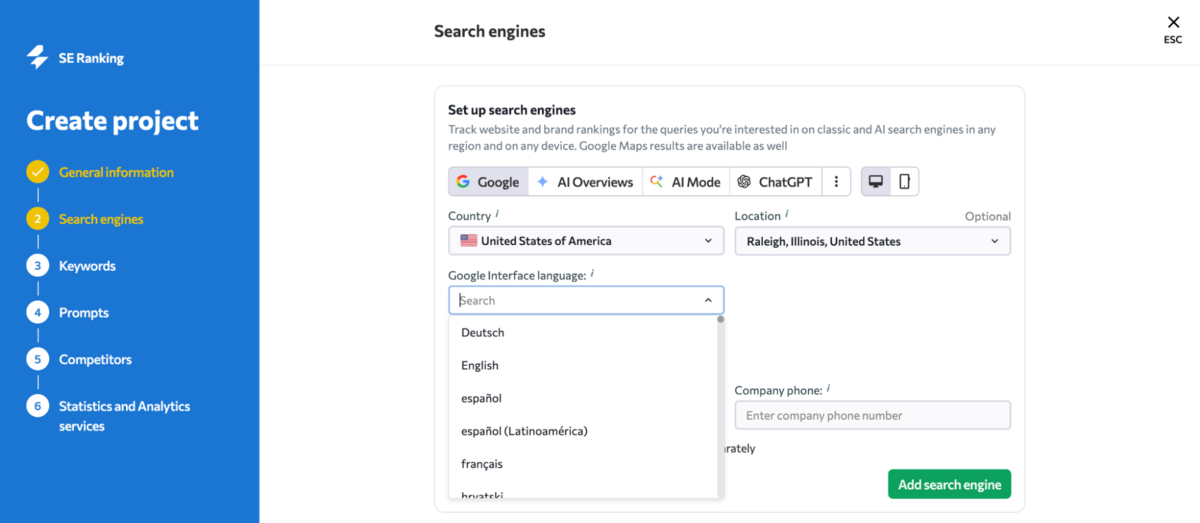Open the Country dropdown

[x=586, y=241]
